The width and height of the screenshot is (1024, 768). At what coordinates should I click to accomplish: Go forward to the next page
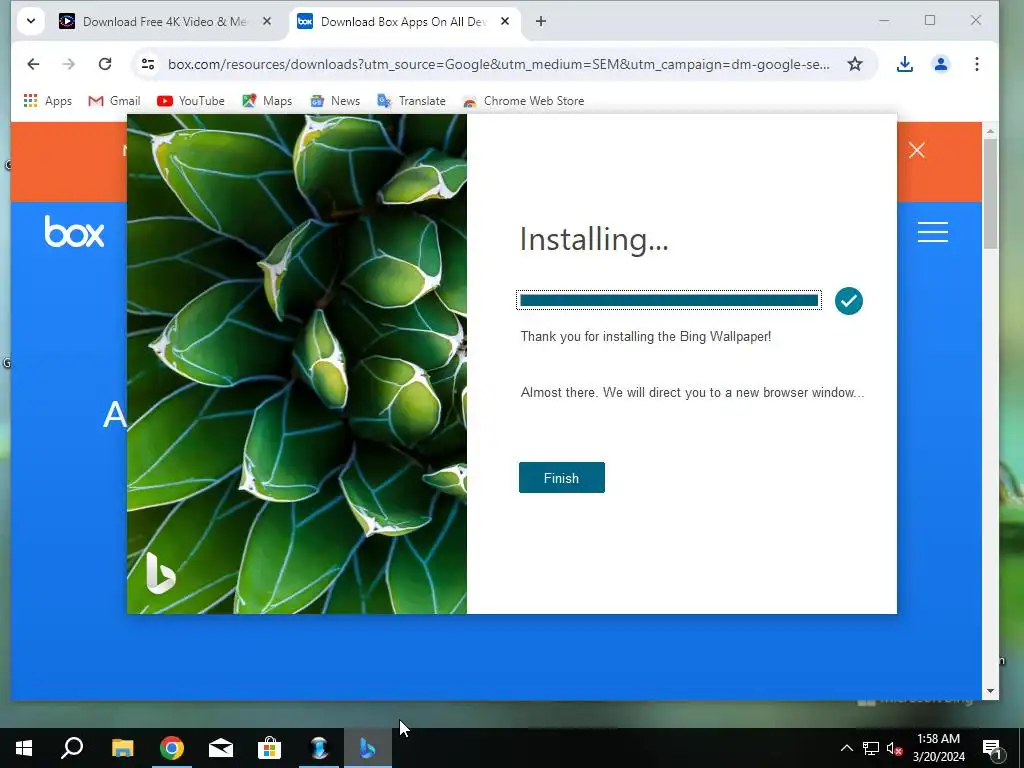tap(69, 64)
